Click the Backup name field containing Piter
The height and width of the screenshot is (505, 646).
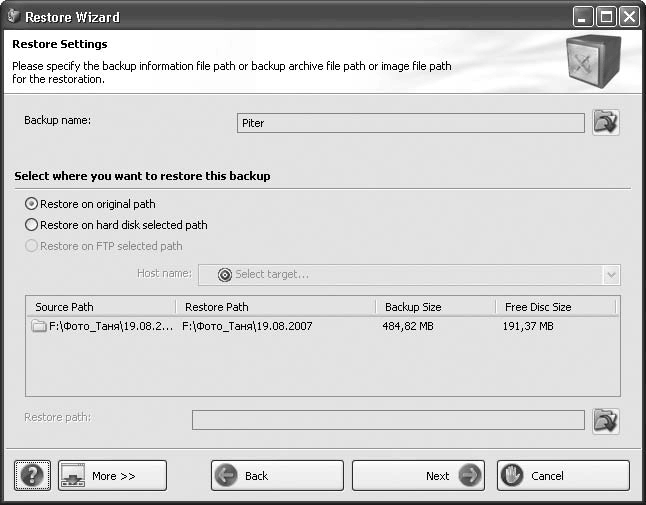point(410,124)
